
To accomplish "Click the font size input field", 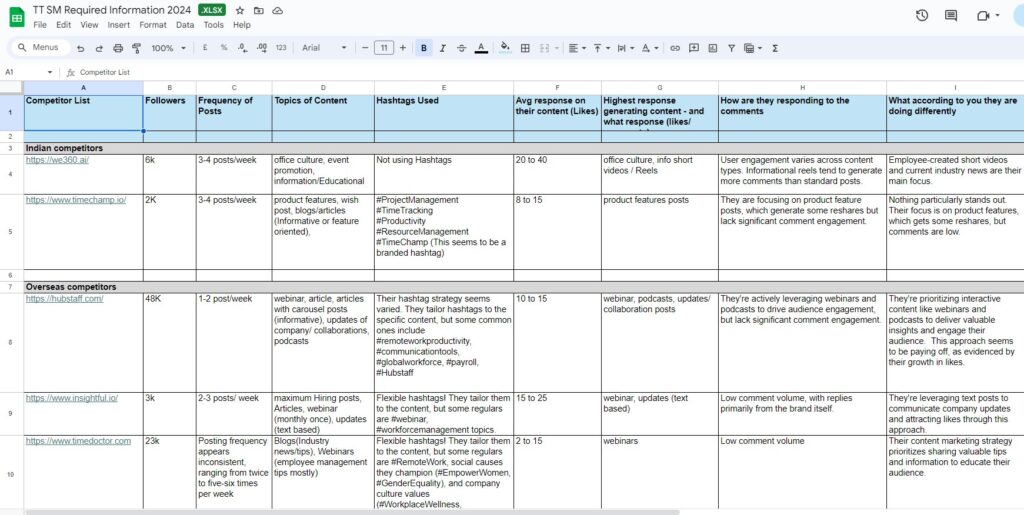I will (384, 48).
